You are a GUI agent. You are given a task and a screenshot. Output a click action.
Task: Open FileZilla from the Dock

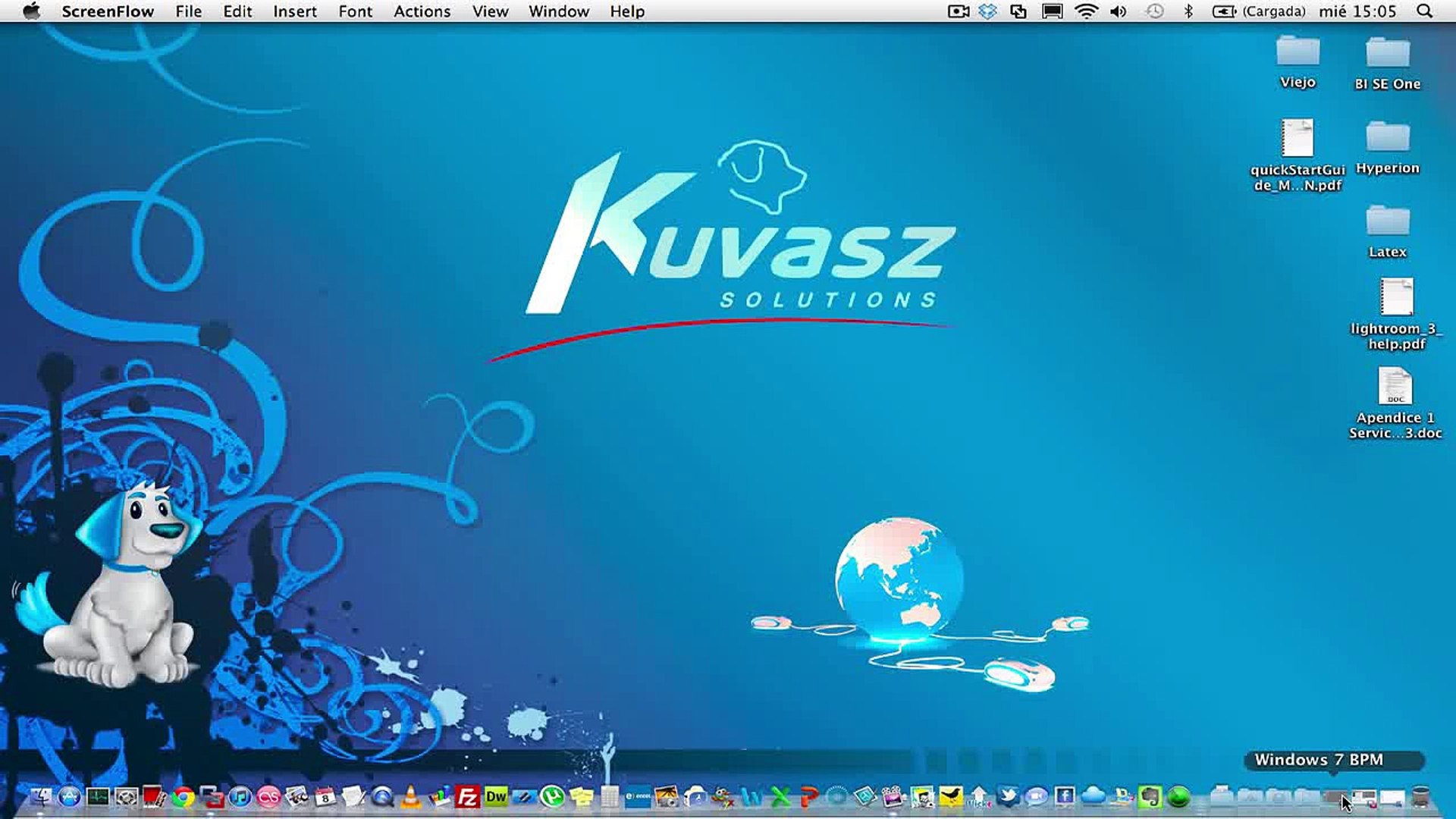(467, 797)
